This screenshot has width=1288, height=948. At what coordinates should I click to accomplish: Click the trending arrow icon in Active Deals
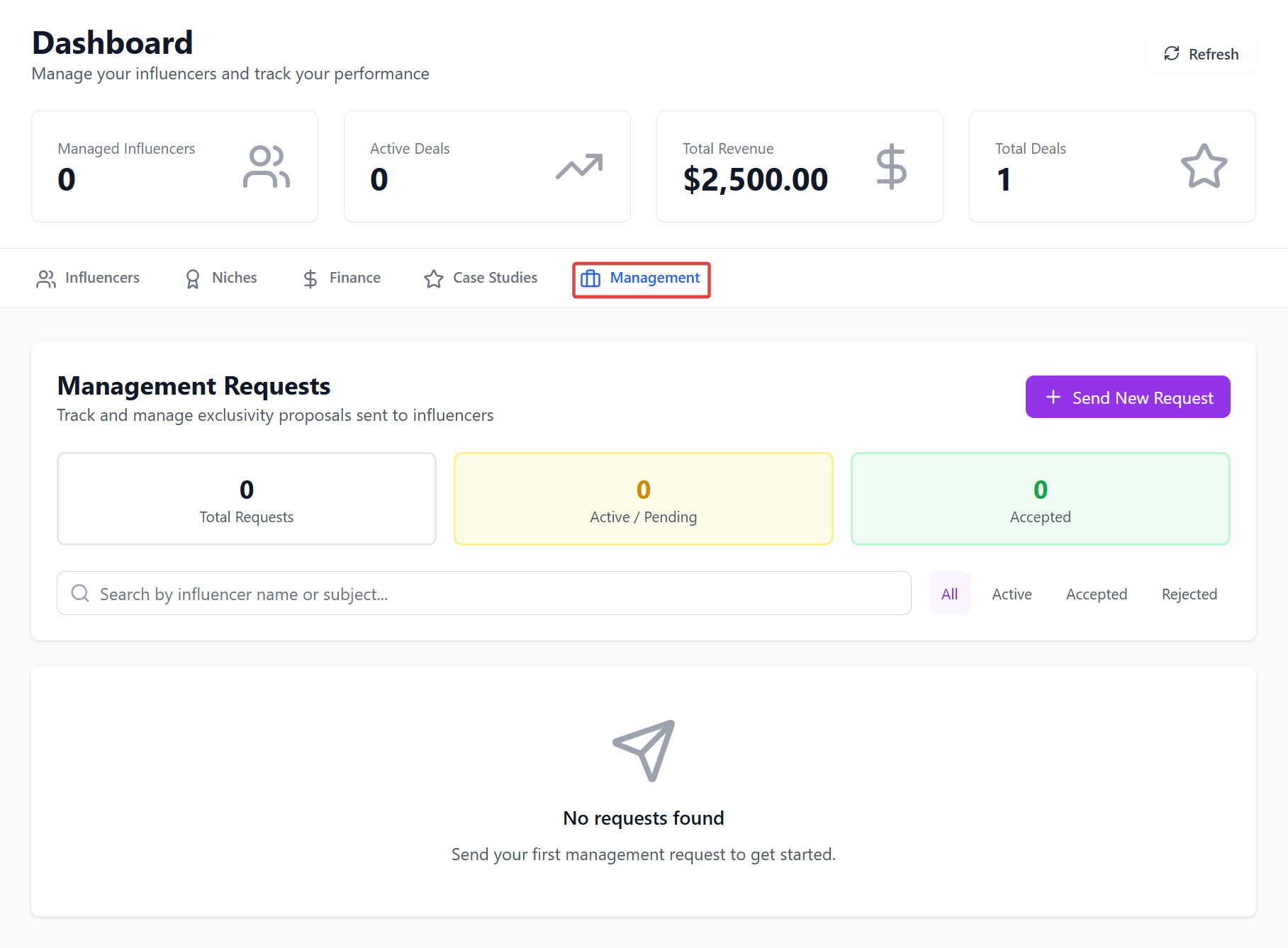click(x=579, y=167)
